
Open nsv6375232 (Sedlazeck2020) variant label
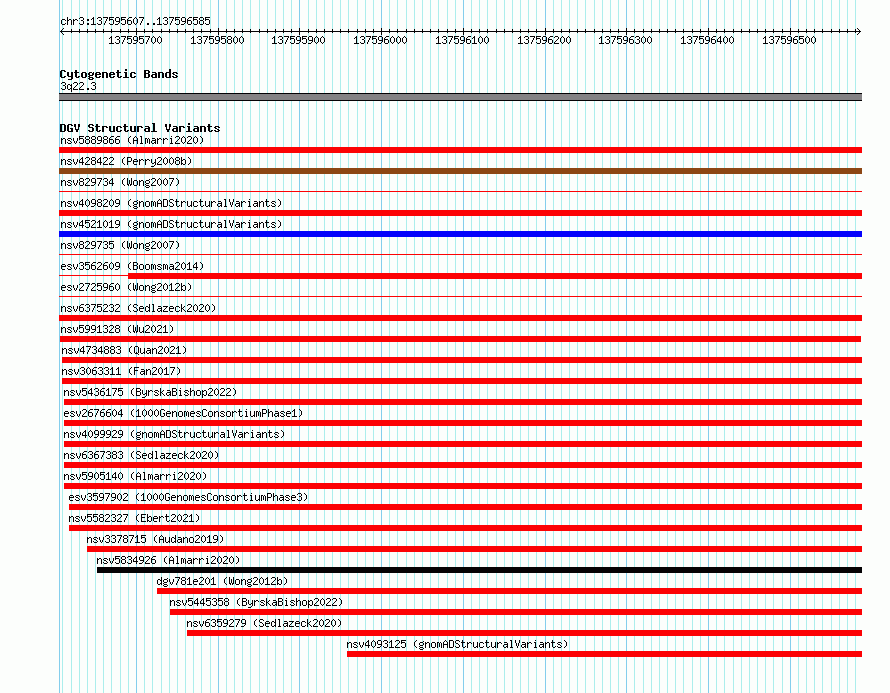[x=138, y=308]
